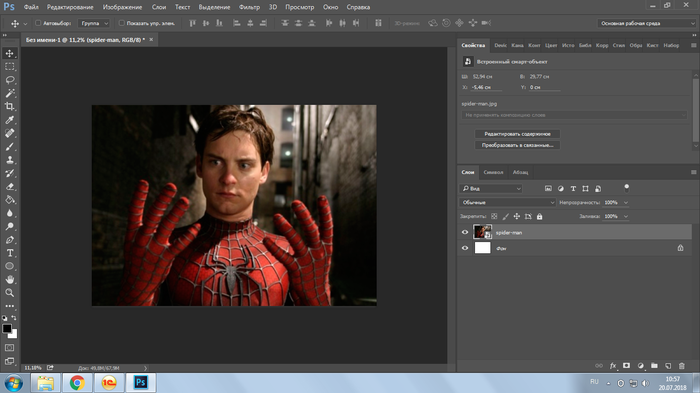Image resolution: width=700 pixels, height=393 pixels.
Task: Select the Move tool
Action: [9, 53]
